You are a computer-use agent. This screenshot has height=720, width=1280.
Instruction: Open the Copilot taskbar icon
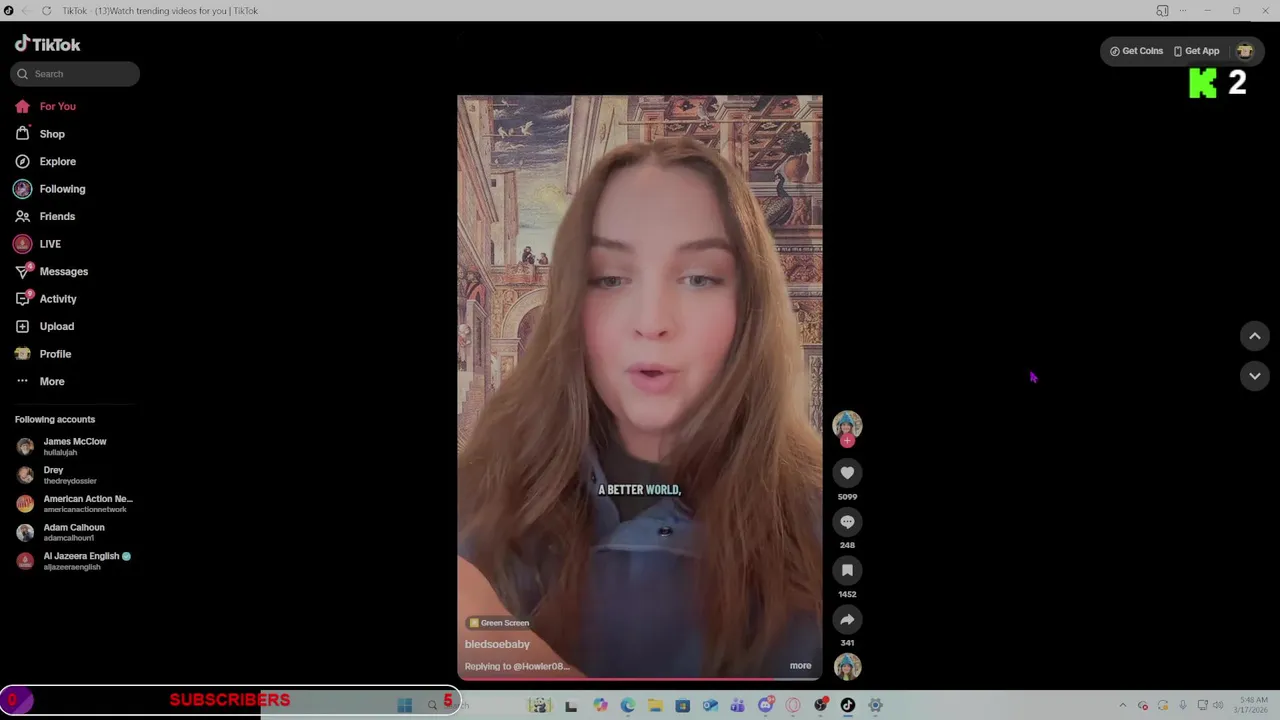(x=600, y=705)
